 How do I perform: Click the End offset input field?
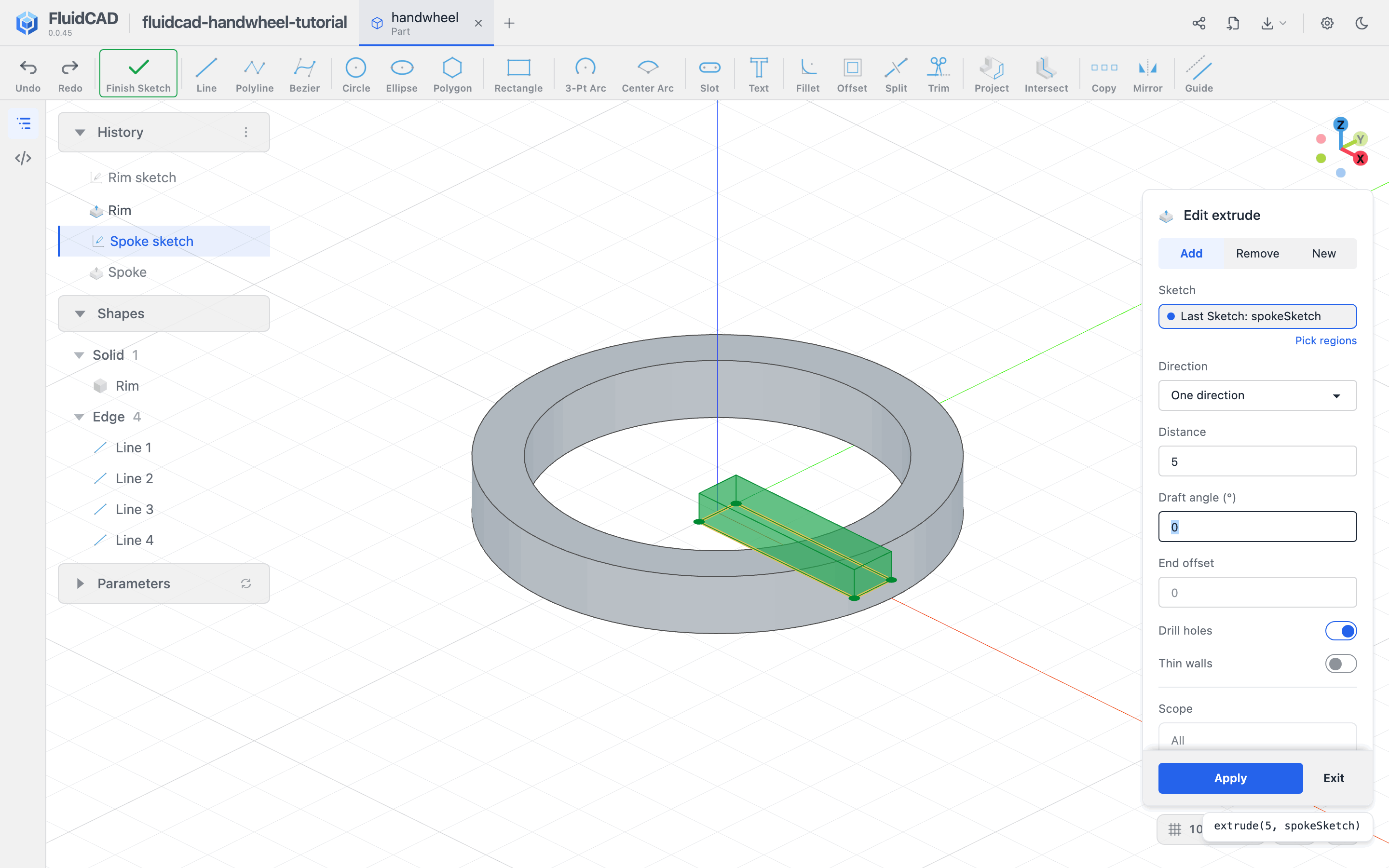[1257, 592]
